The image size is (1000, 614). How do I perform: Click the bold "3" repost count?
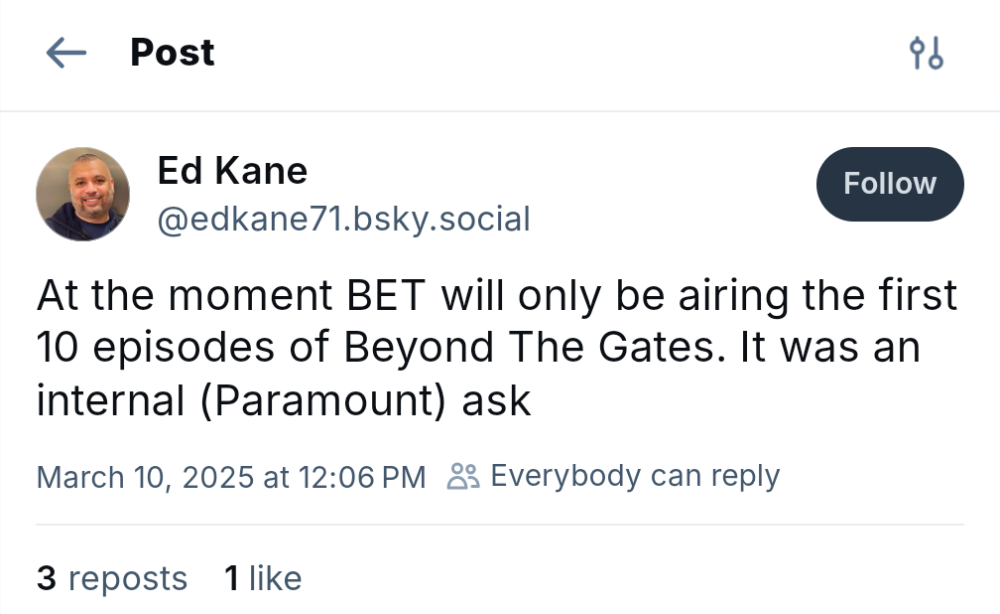[x=46, y=578]
